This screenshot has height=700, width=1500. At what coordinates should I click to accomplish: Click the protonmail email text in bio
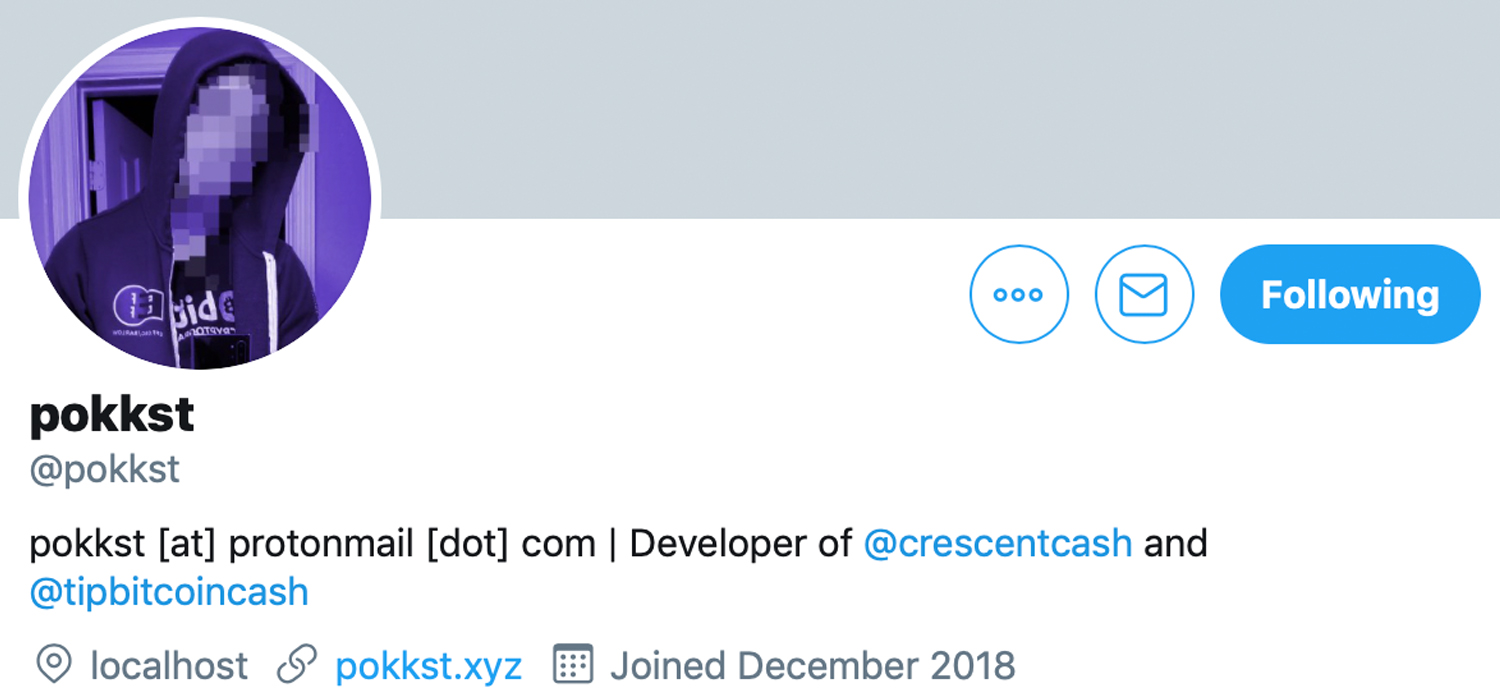[x=313, y=545]
